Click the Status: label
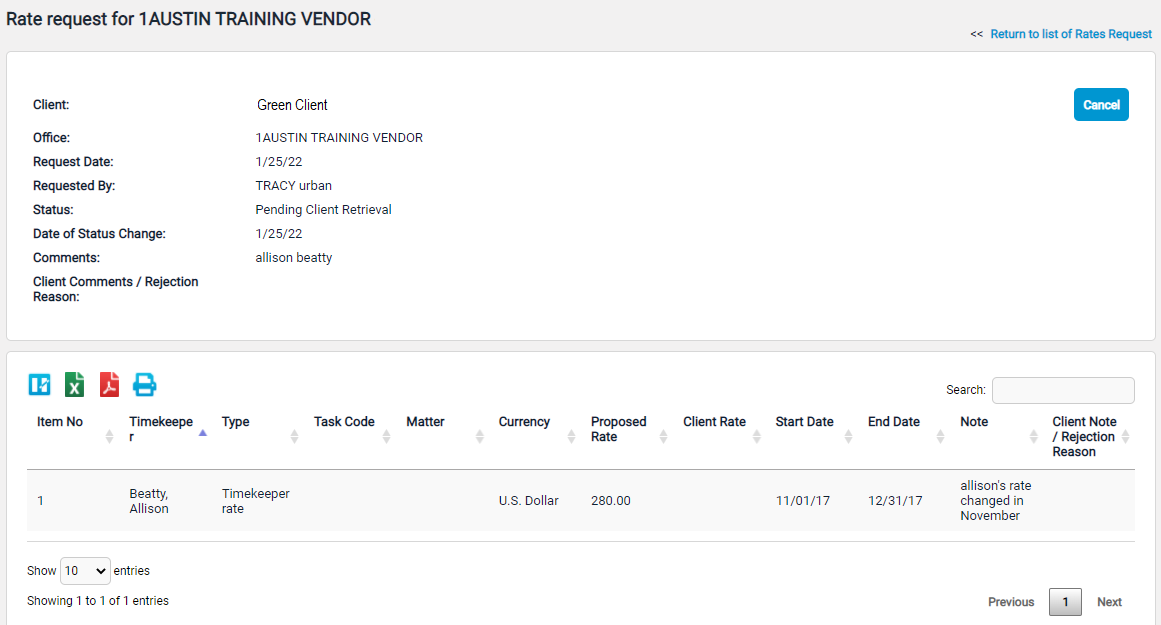 [x=53, y=210]
